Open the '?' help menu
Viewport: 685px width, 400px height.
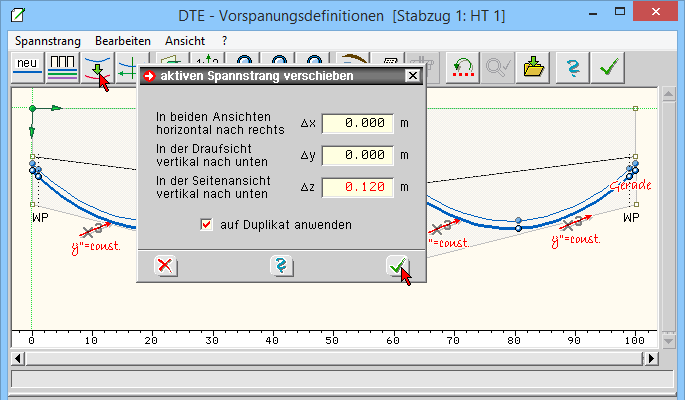(x=225, y=40)
